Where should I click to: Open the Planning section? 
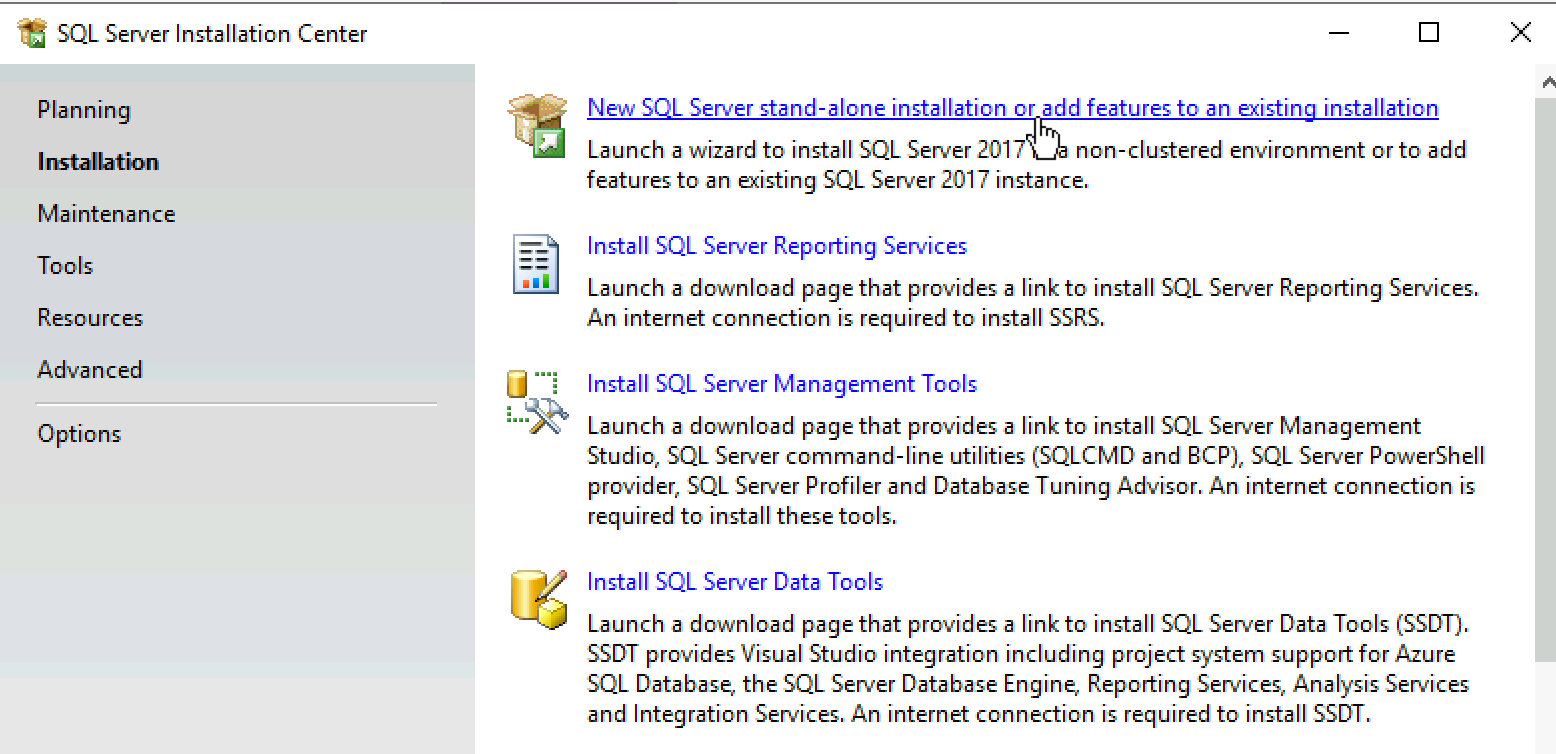coord(84,110)
